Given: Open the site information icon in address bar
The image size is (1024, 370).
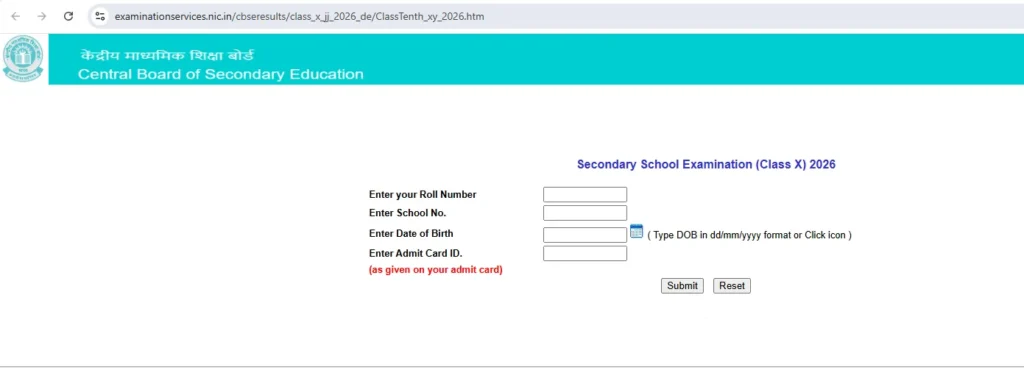Looking at the screenshot, I should 100,16.
